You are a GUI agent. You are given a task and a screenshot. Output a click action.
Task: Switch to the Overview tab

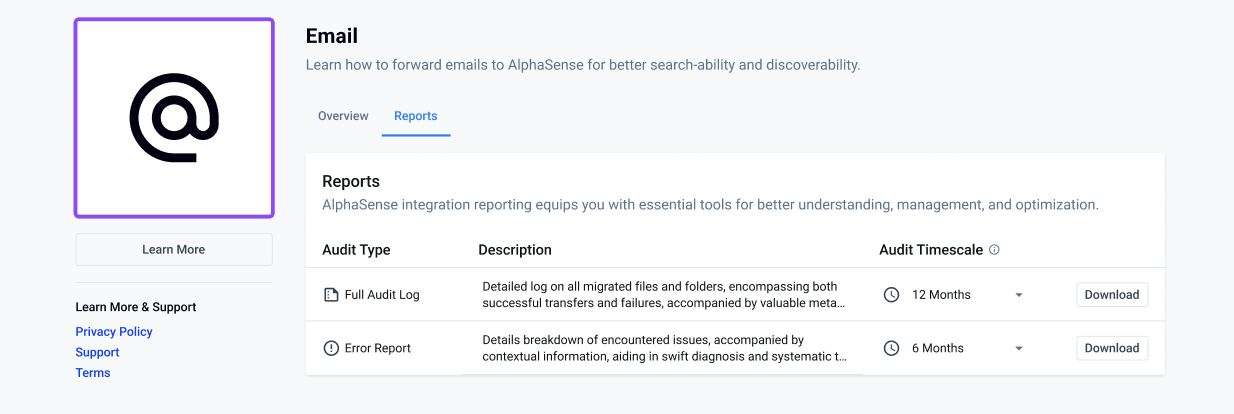343,116
